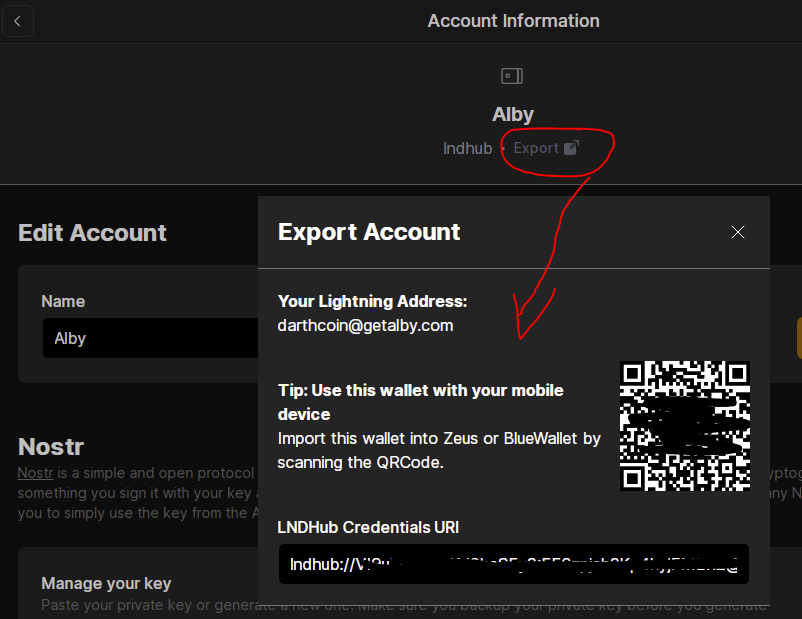Close the Export Account dialog
The width and height of the screenshot is (802, 619).
pos(738,232)
